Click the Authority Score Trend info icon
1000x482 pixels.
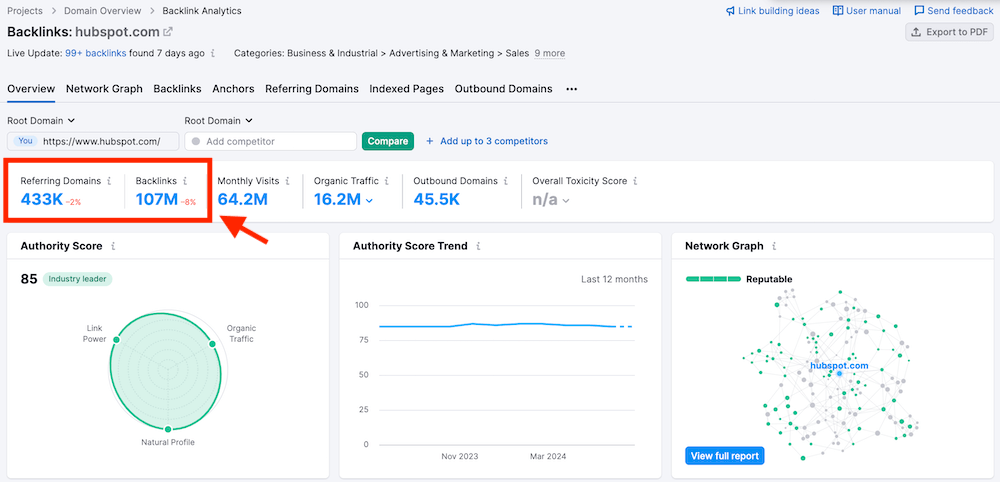pyautogui.click(x=478, y=246)
